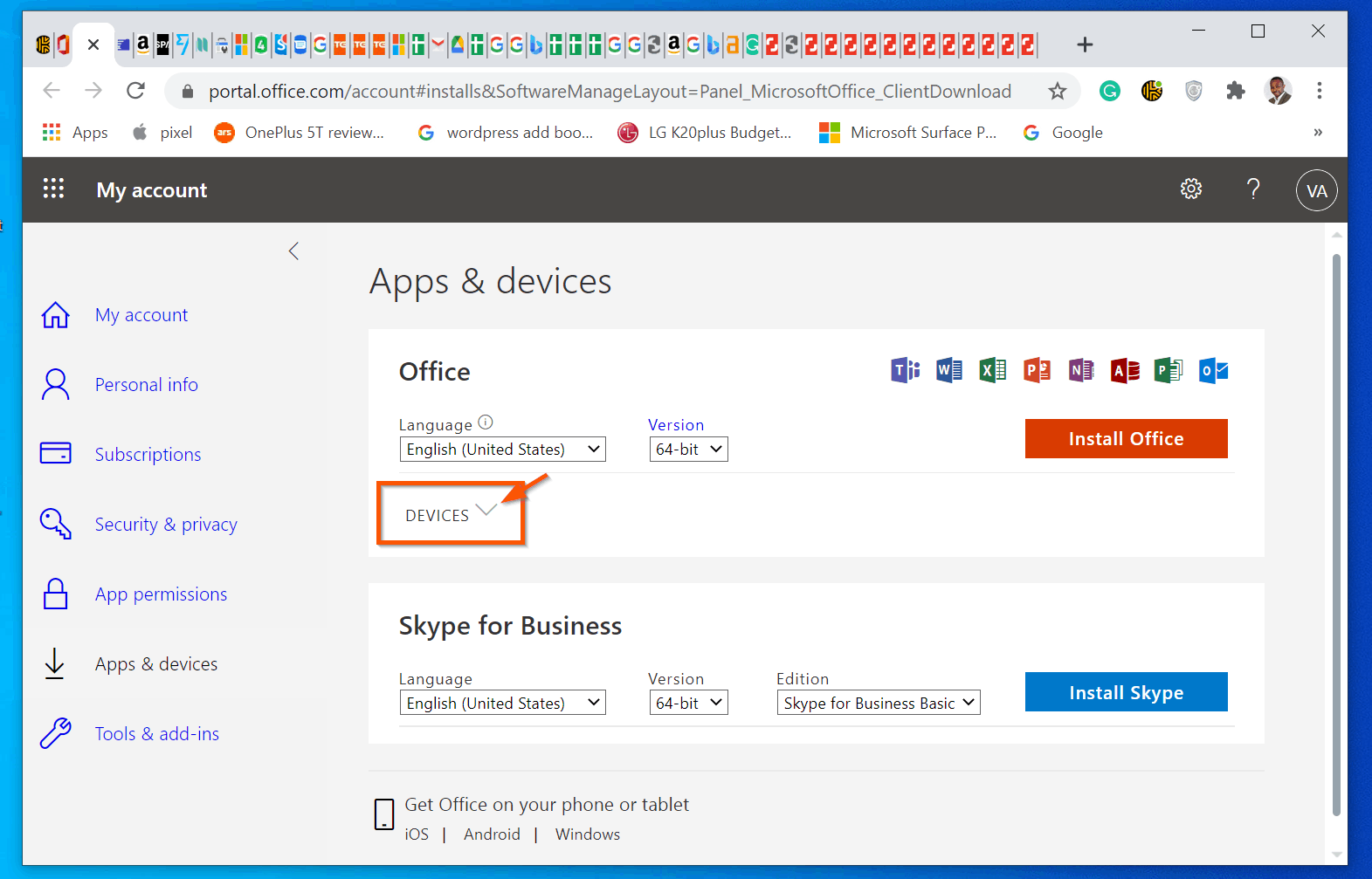Open the Skype Edition dropdown
The height and width of the screenshot is (879, 1372).
[x=879, y=703]
